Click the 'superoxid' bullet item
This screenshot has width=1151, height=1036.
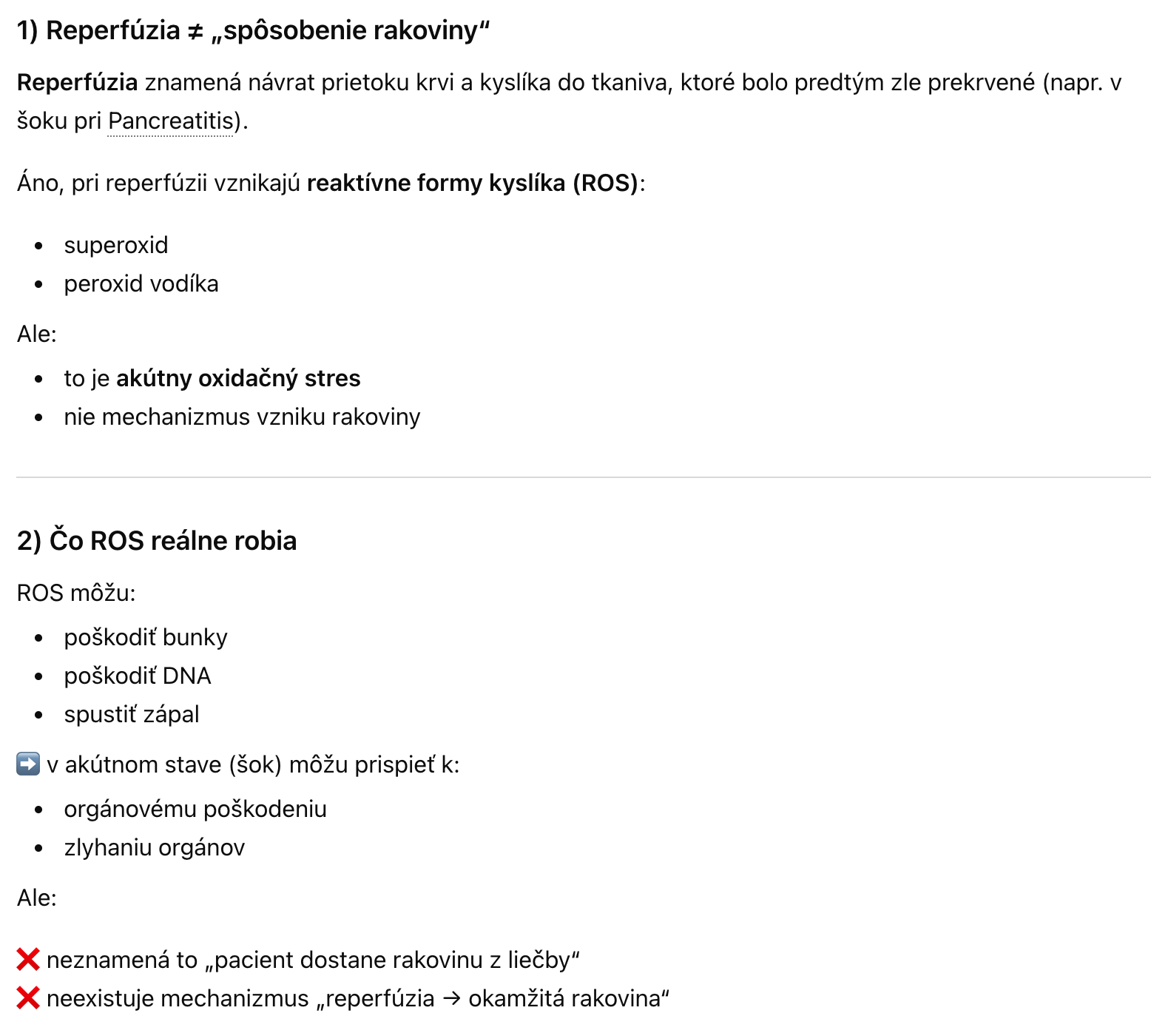(116, 245)
